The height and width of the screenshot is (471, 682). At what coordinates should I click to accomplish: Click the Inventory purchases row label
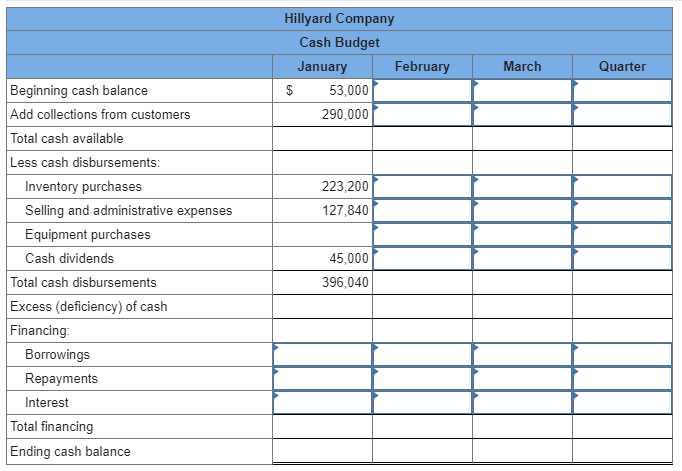84,187
